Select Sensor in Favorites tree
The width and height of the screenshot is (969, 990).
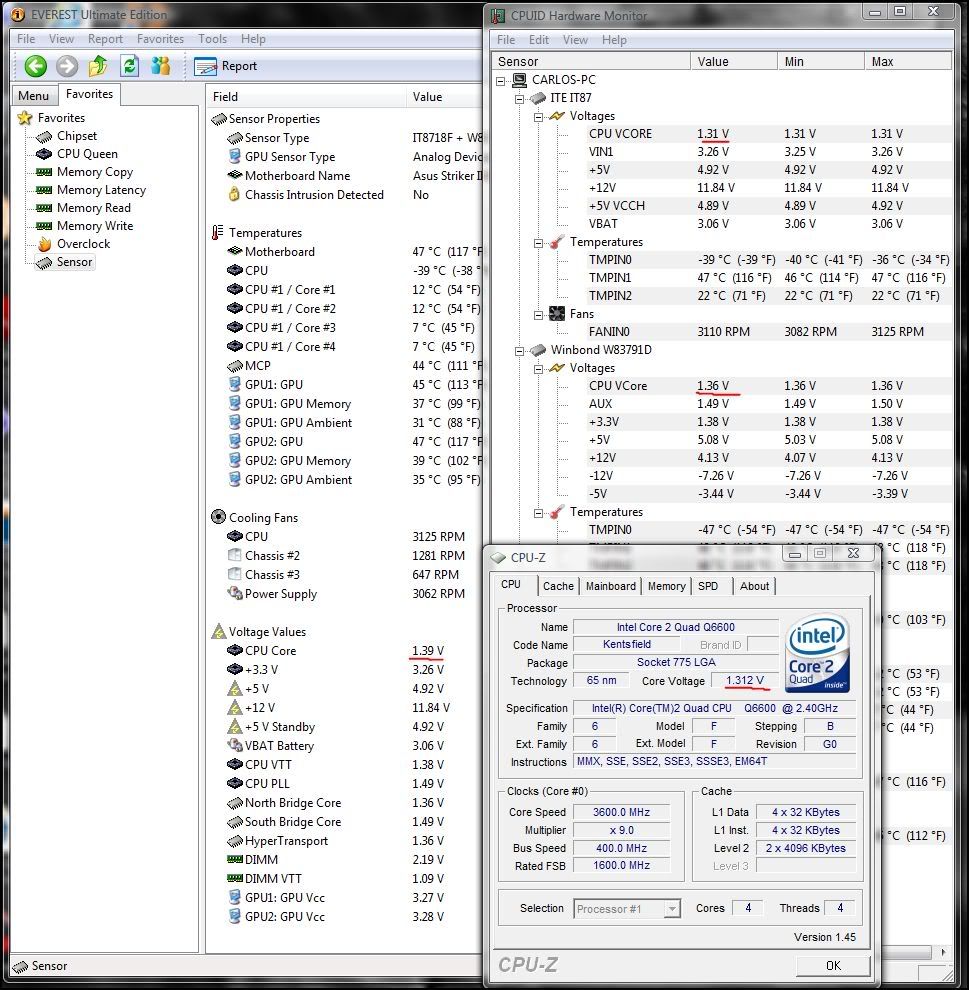point(74,262)
